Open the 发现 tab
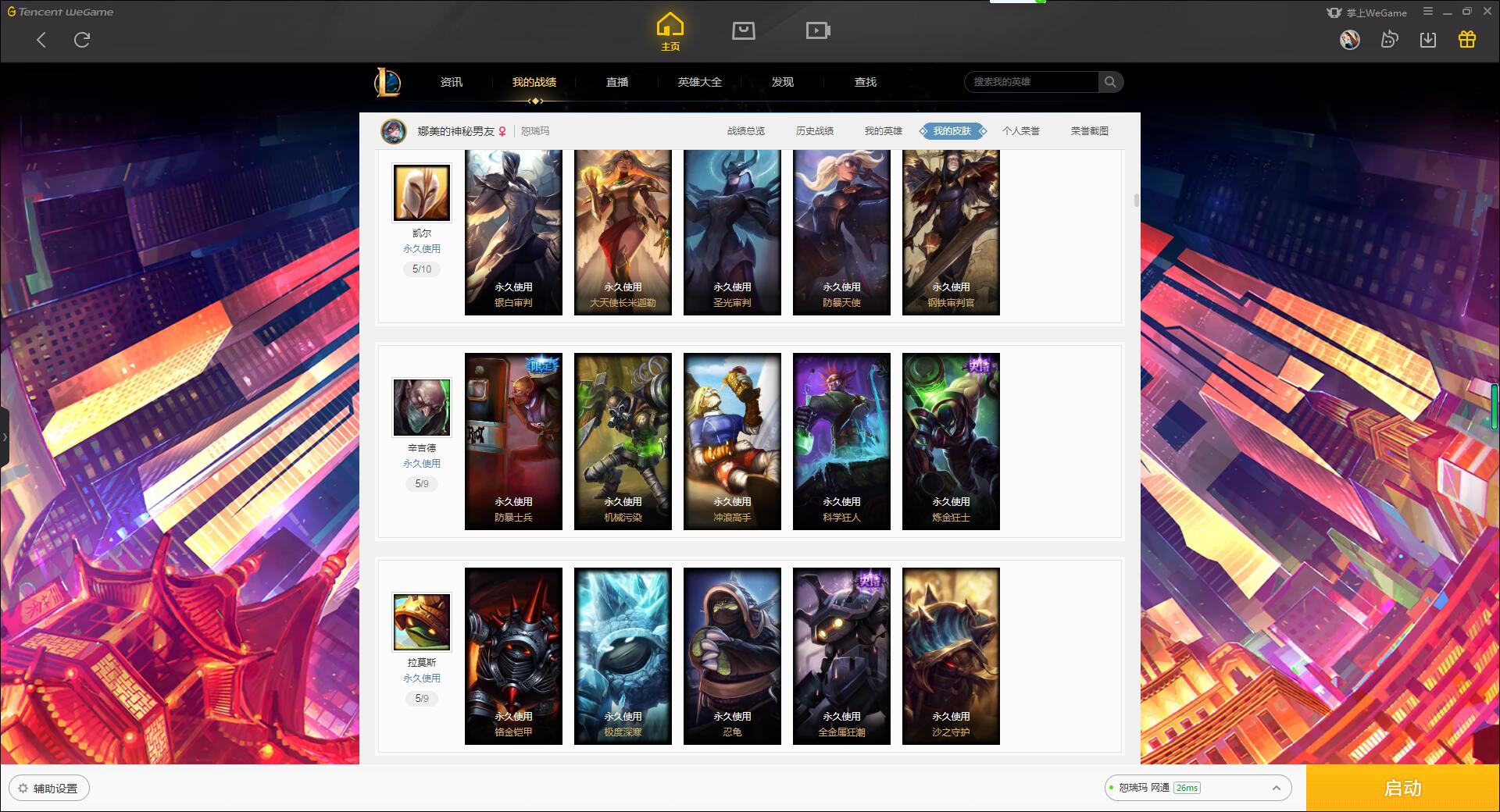 coord(783,82)
